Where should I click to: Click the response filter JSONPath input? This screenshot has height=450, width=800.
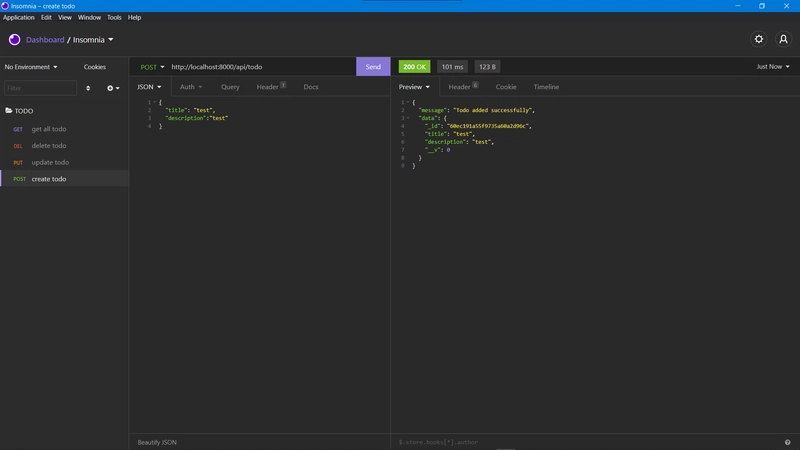coord(587,442)
